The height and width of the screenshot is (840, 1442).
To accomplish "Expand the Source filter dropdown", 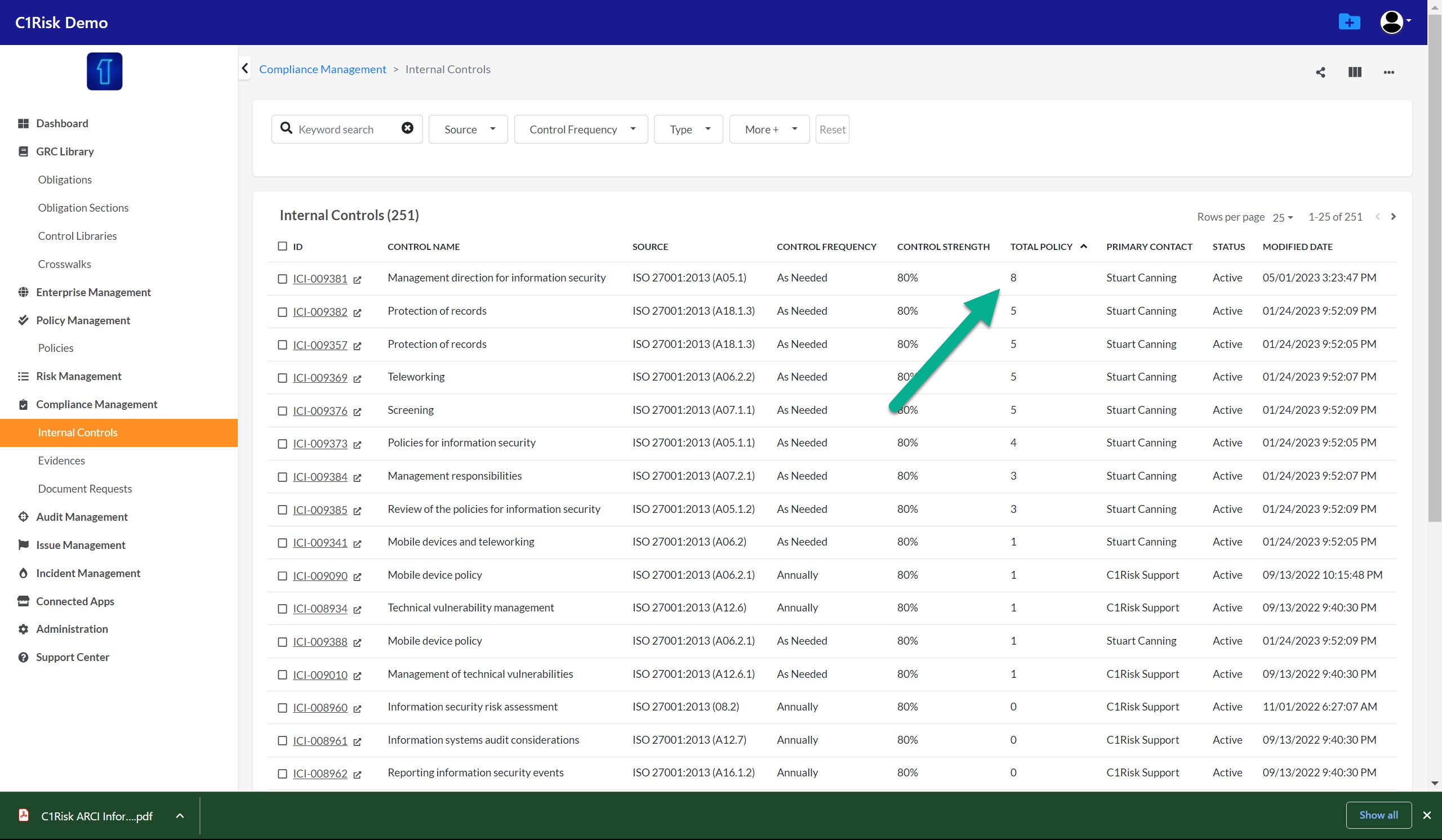I will pyautogui.click(x=468, y=129).
